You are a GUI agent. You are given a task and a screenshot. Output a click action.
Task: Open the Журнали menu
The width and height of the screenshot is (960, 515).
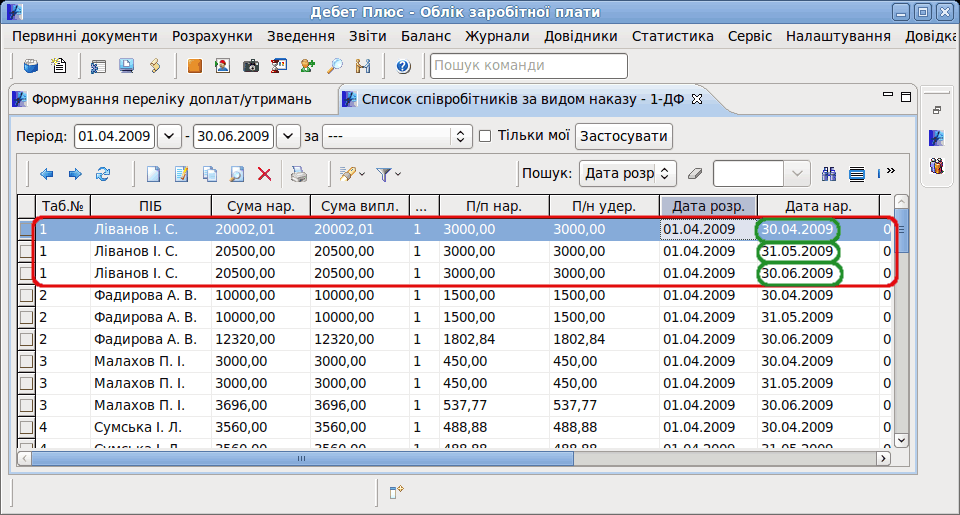pos(497,37)
